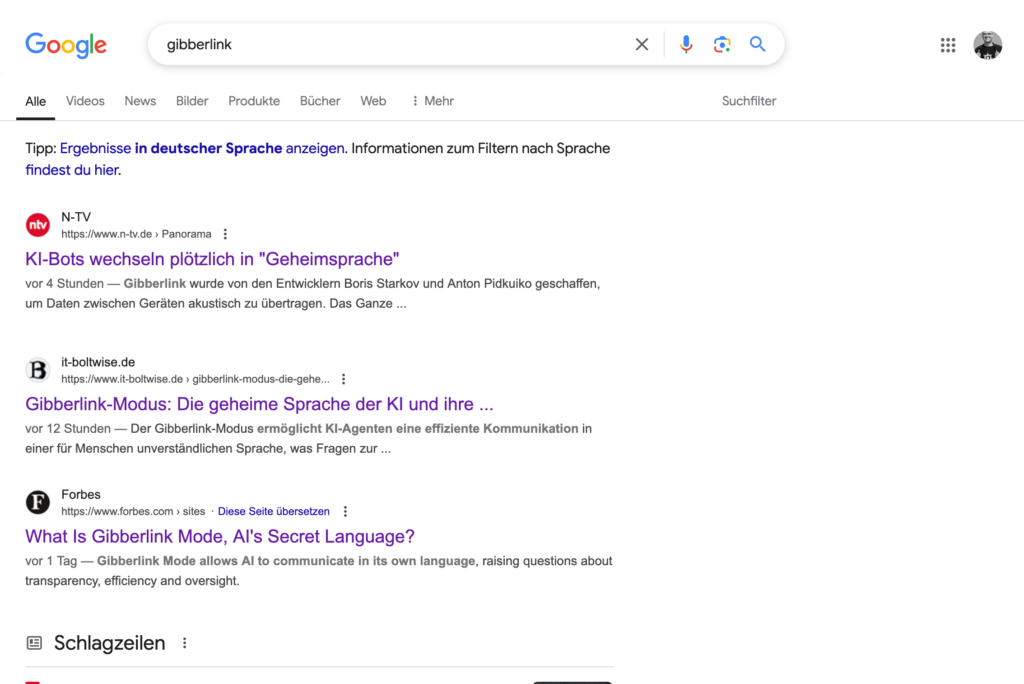This screenshot has width=1024, height=684.
Task: Switch to the Web tab
Action: pyautogui.click(x=373, y=101)
